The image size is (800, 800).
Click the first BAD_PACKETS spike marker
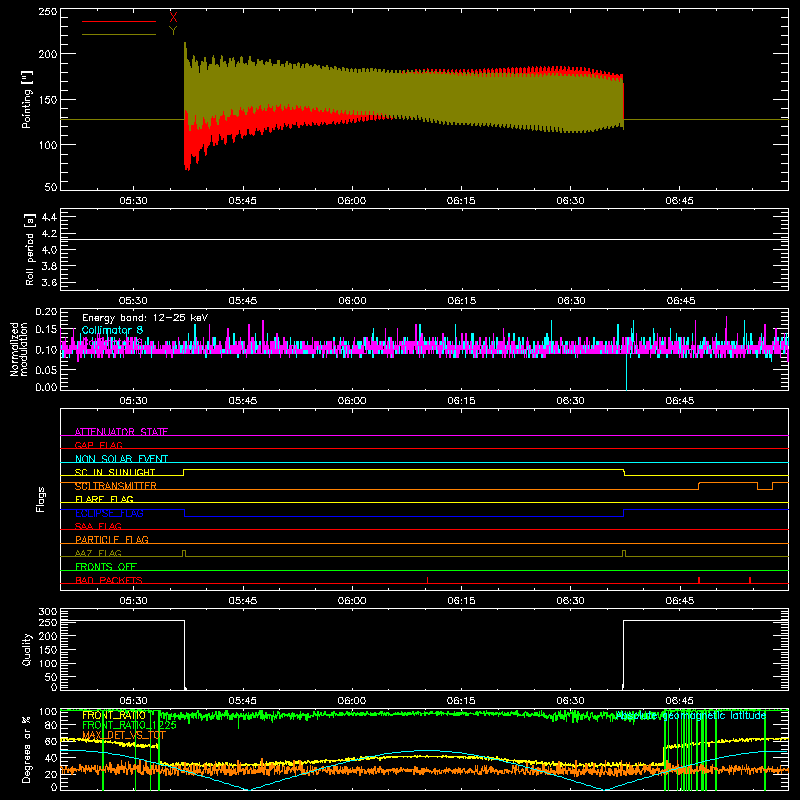pos(428,580)
